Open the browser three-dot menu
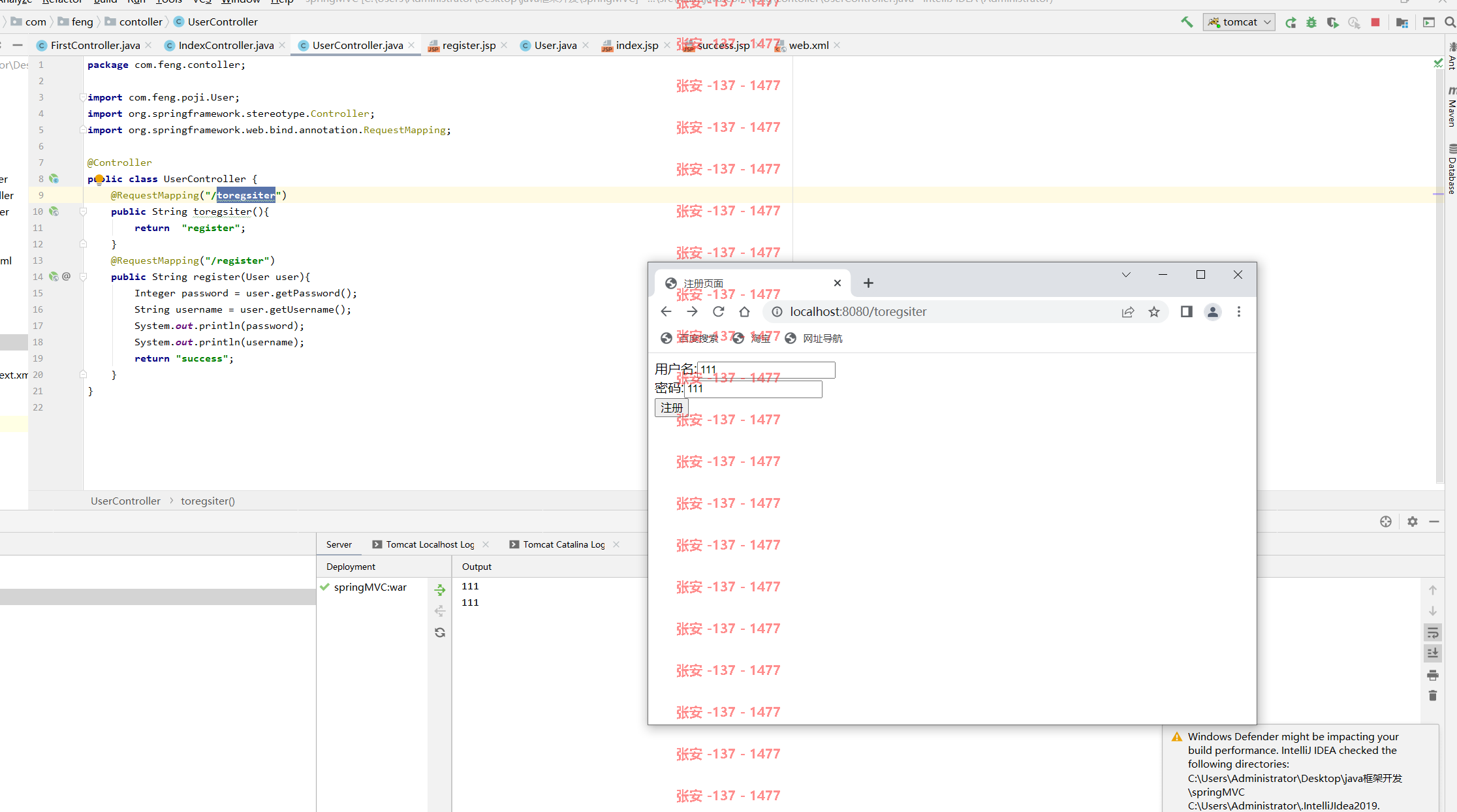The height and width of the screenshot is (812, 1457). tap(1239, 311)
